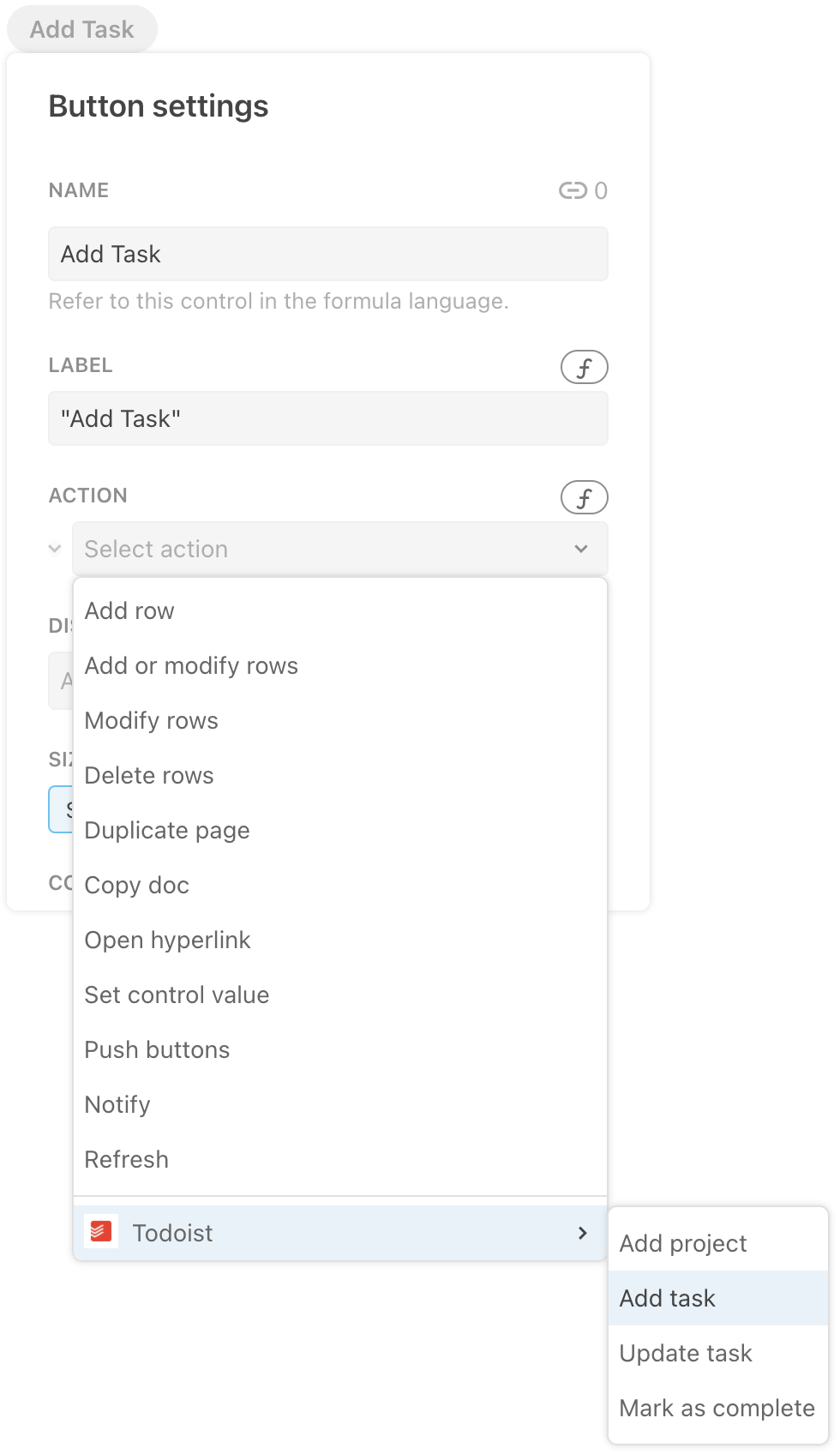
Task: Pick Open hyperlink action
Action: pos(167,940)
